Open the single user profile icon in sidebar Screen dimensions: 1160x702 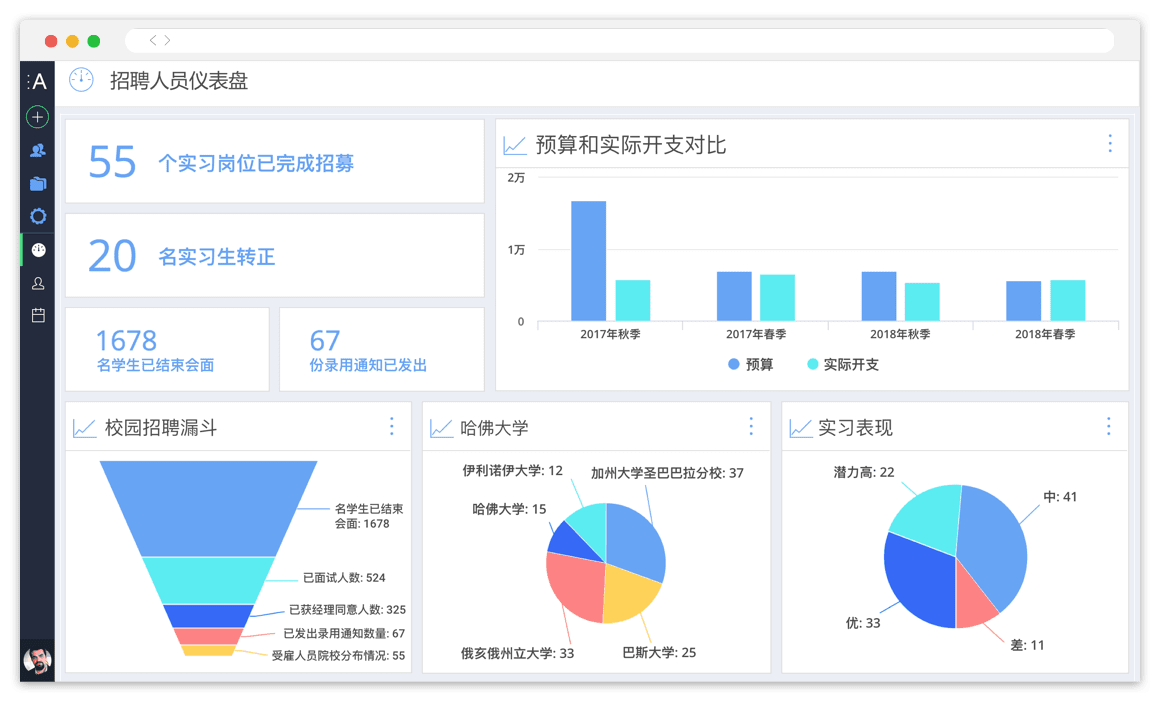pyautogui.click(x=38, y=283)
